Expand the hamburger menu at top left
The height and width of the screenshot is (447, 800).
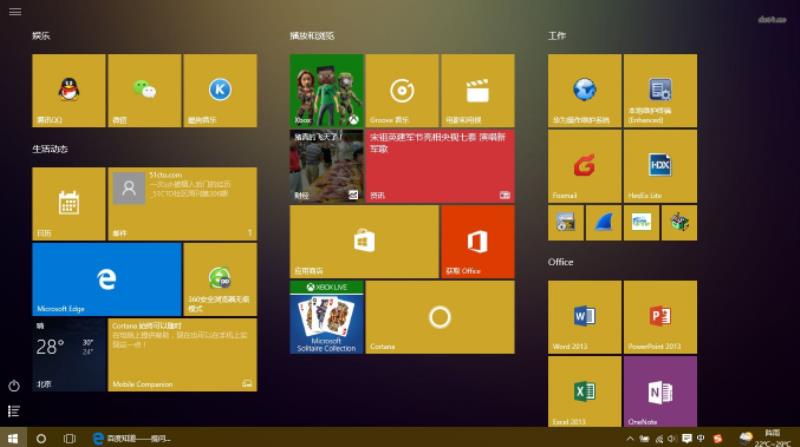click(x=15, y=11)
